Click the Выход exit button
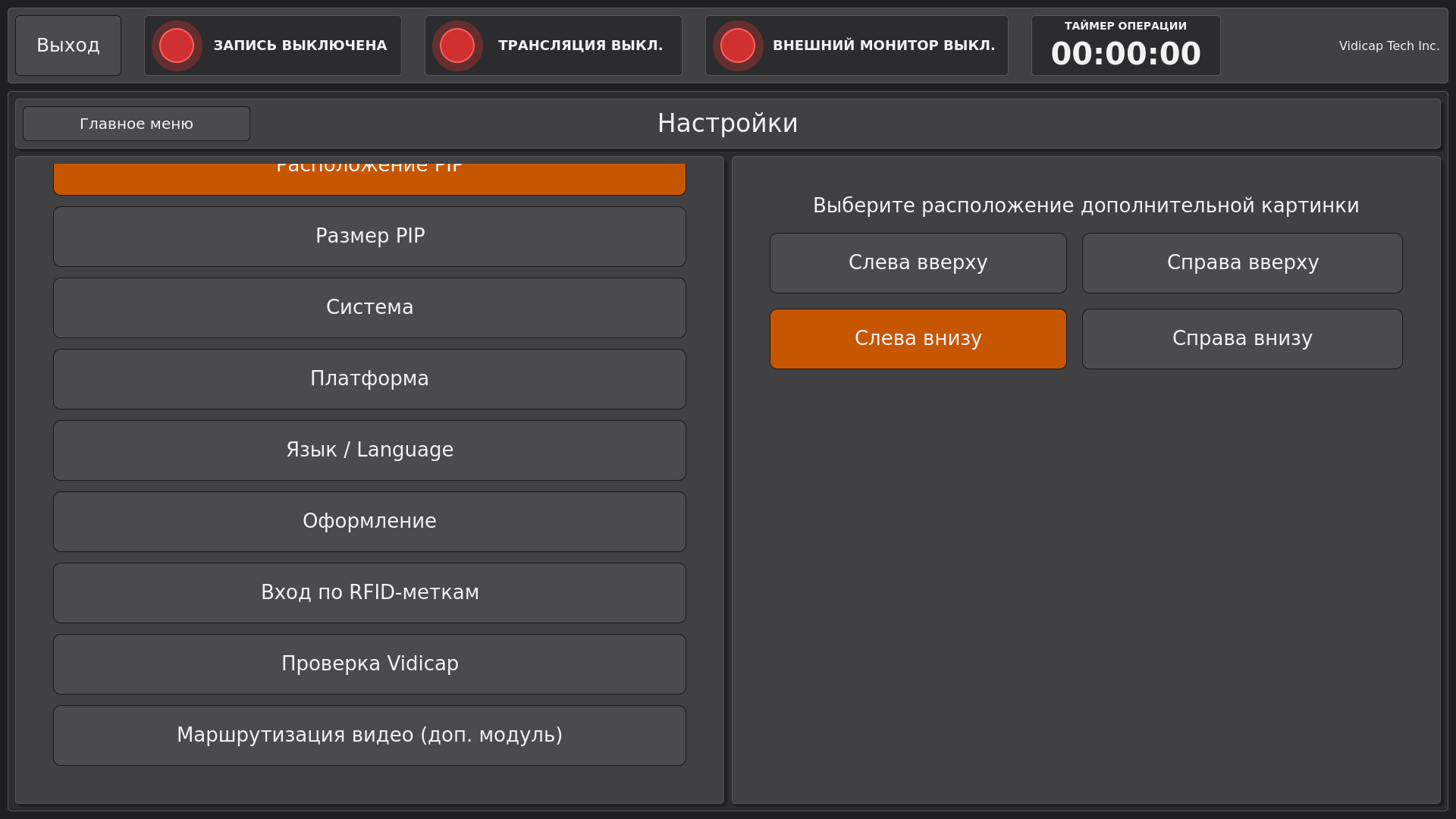 (68, 45)
